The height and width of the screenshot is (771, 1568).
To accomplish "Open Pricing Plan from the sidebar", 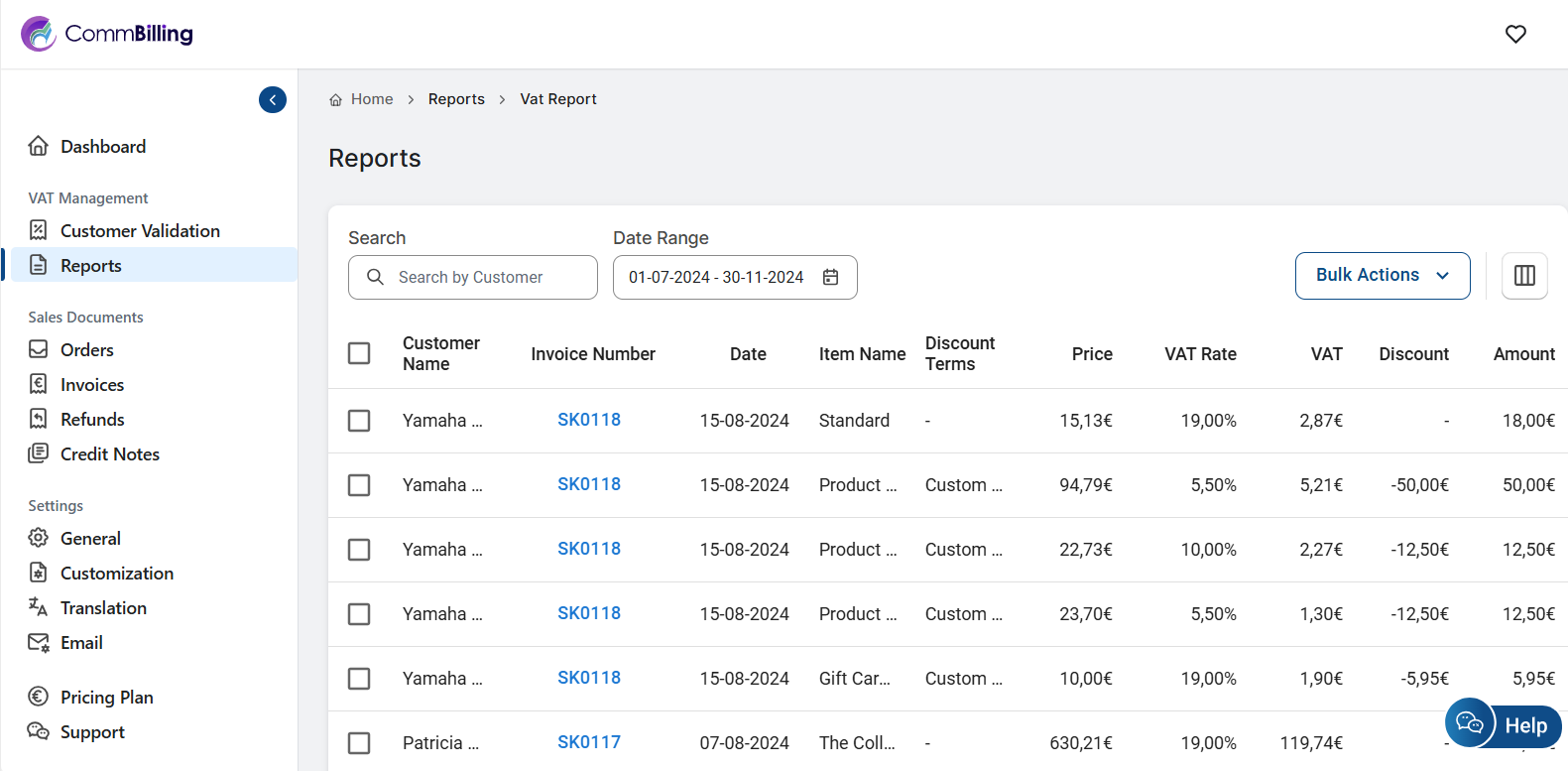I will click(106, 698).
